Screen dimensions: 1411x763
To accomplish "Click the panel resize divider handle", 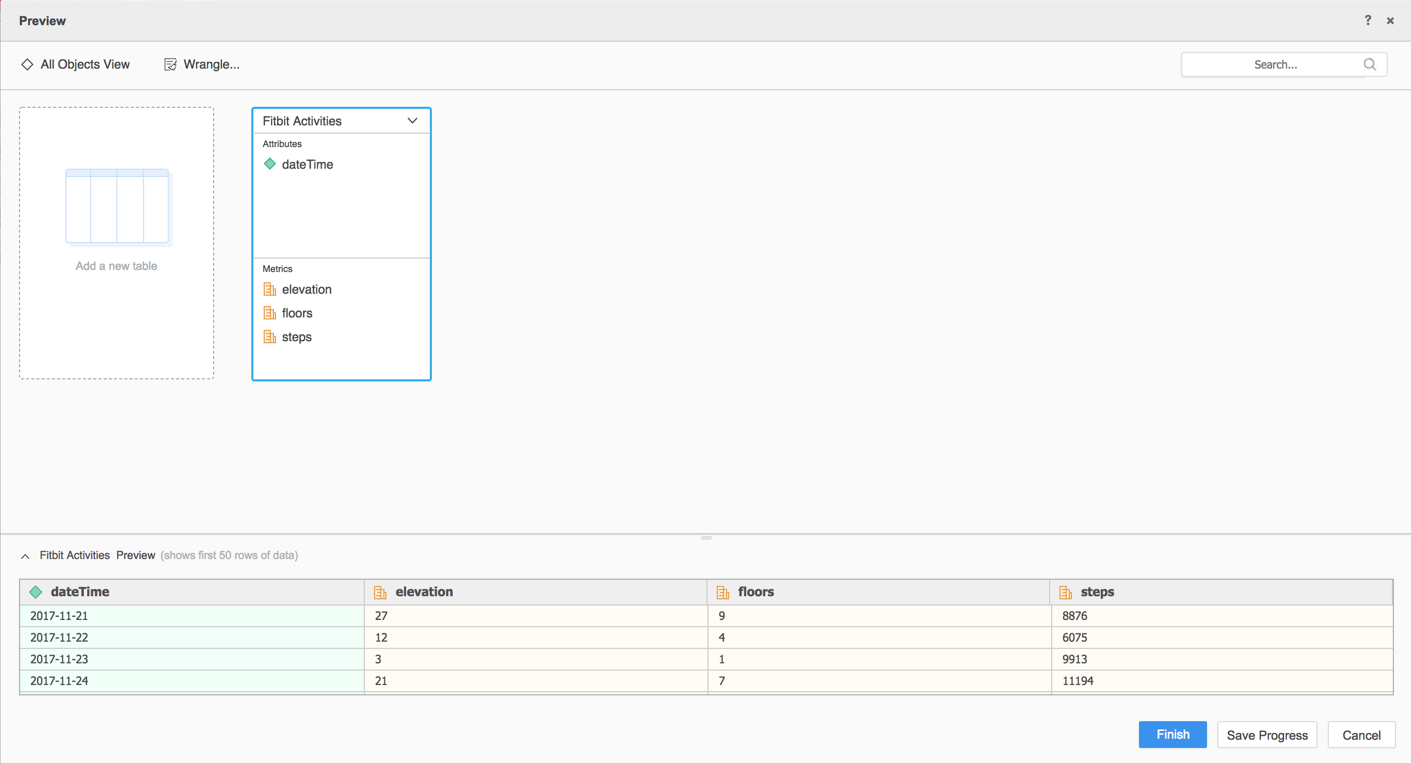I will (706, 538).
